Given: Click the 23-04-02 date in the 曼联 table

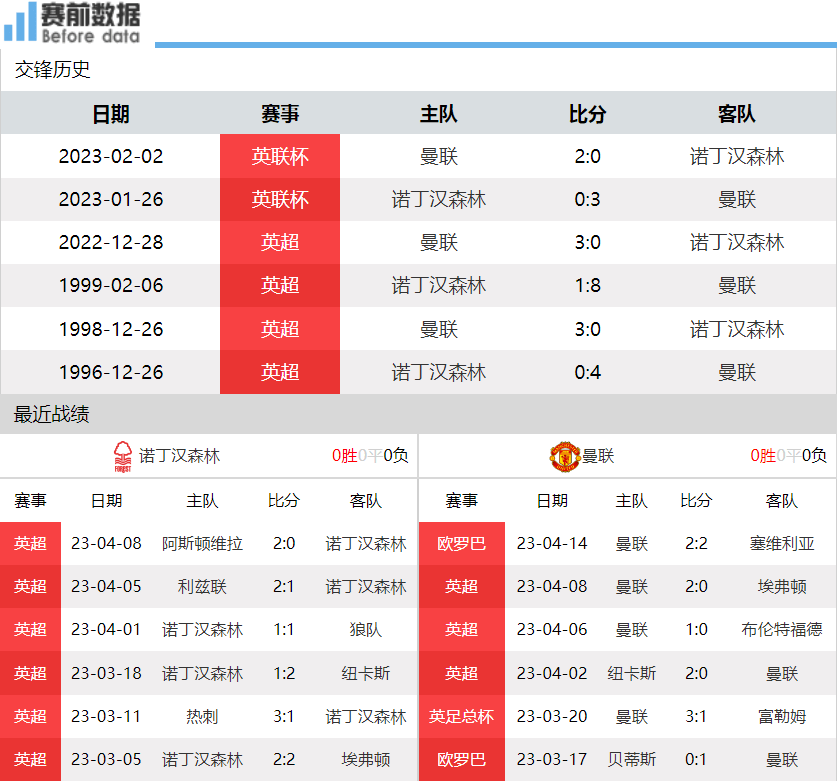Looking at the screenshot, I should click(x=552, y=673).
